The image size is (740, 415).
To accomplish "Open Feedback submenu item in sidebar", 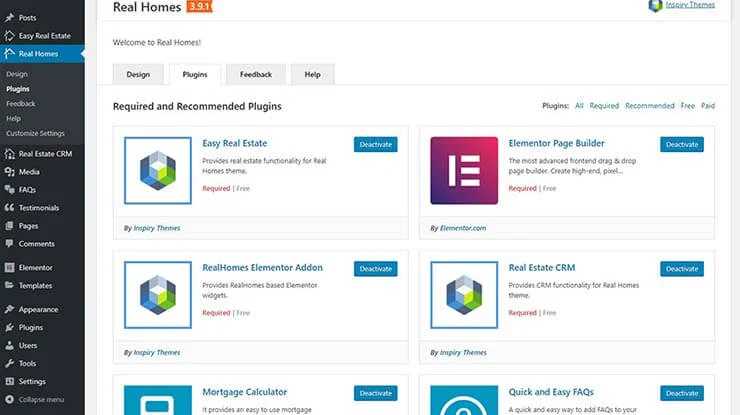I will 21,103.
